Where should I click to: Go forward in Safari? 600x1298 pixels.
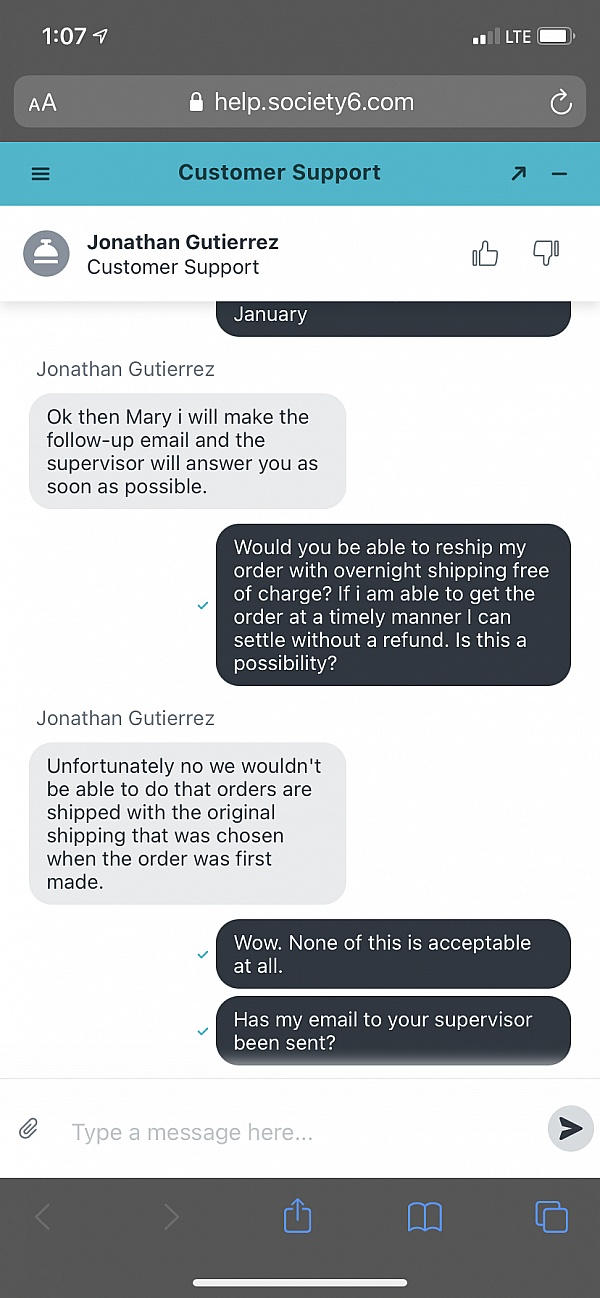click(x=171, y=1217)
